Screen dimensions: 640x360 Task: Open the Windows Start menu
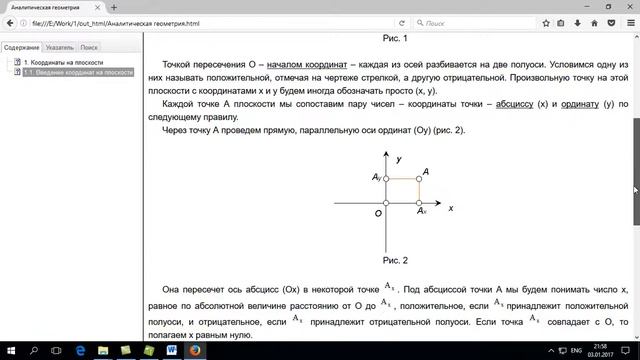click(x=11, y=351)
